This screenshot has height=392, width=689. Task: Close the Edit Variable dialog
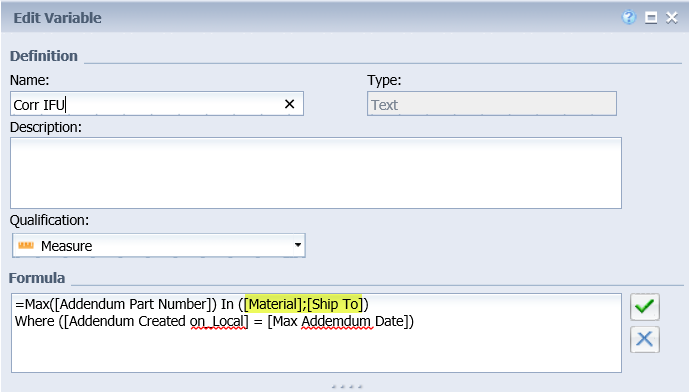click(x=671, y=18)
